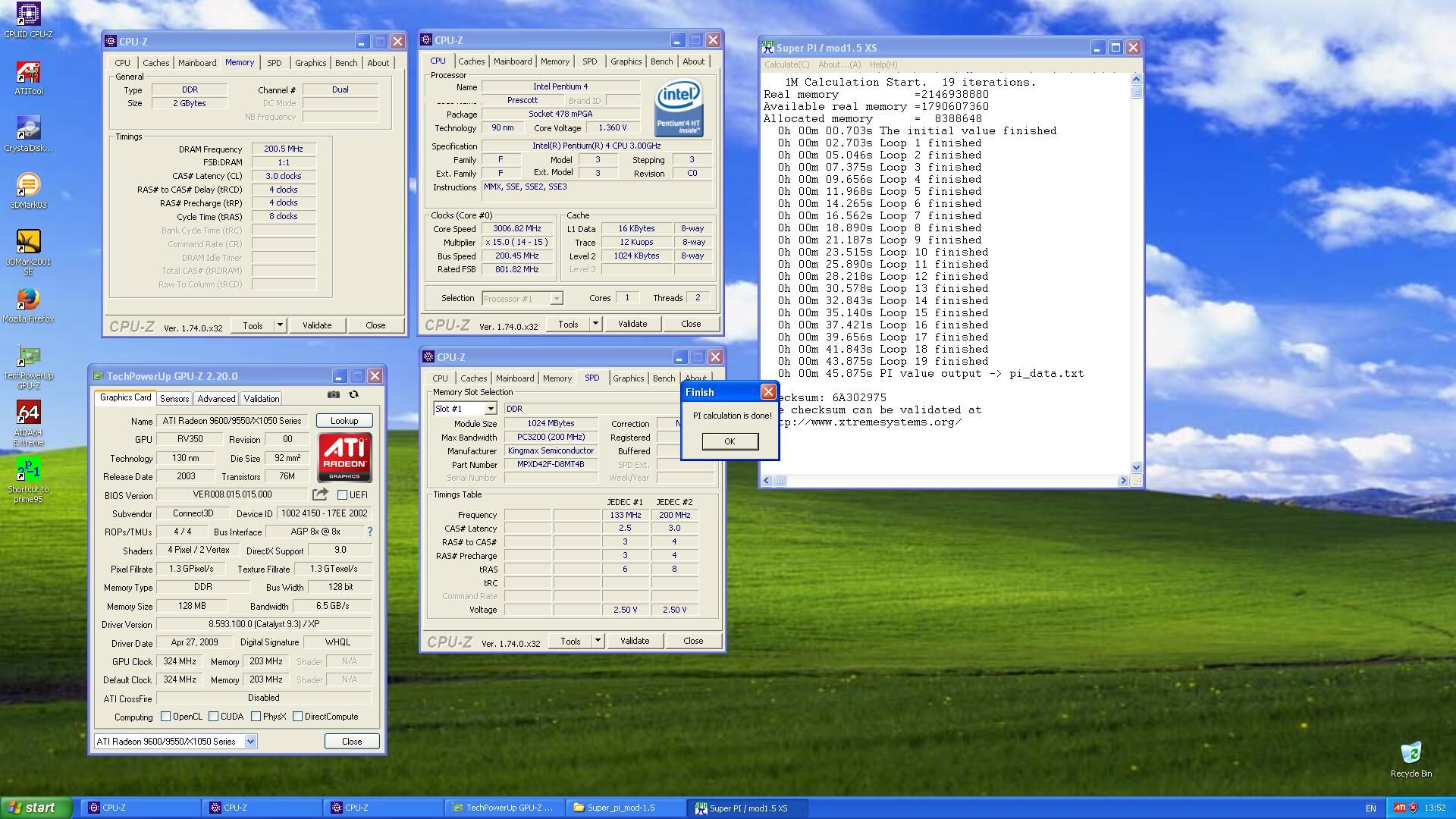The height and width of the screenshot is (819, 1456).
Task: Switch to Advanced tab in GPU-Z
Action: click(216, 399)
